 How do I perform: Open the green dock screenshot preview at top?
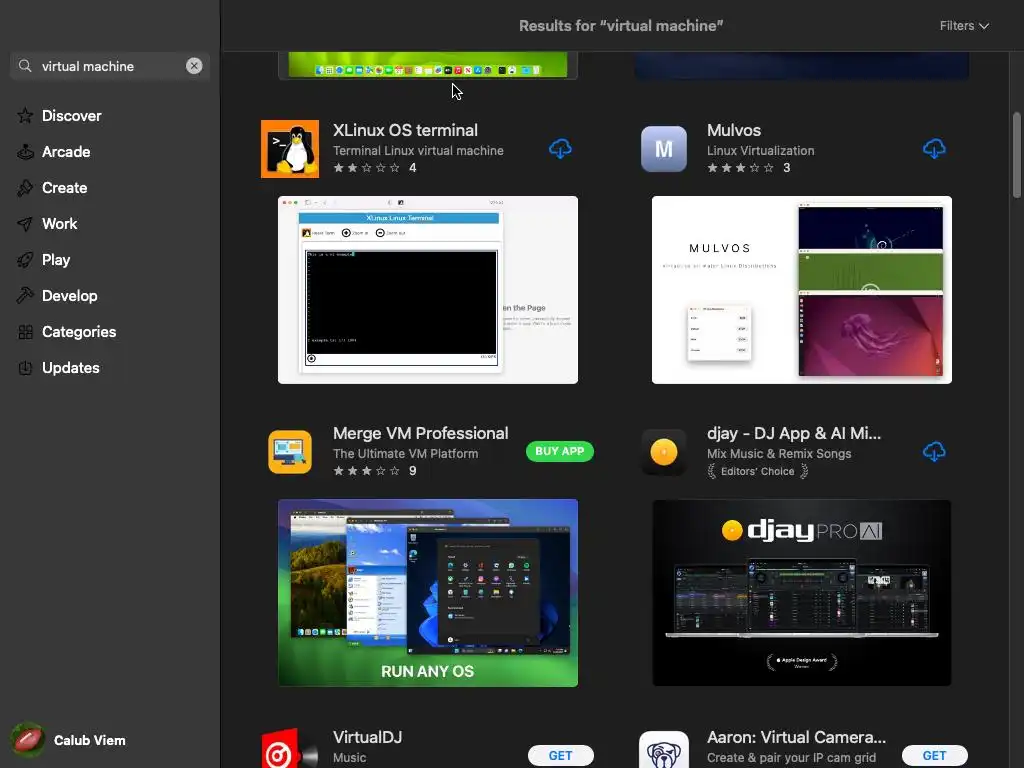click(428, 65)
